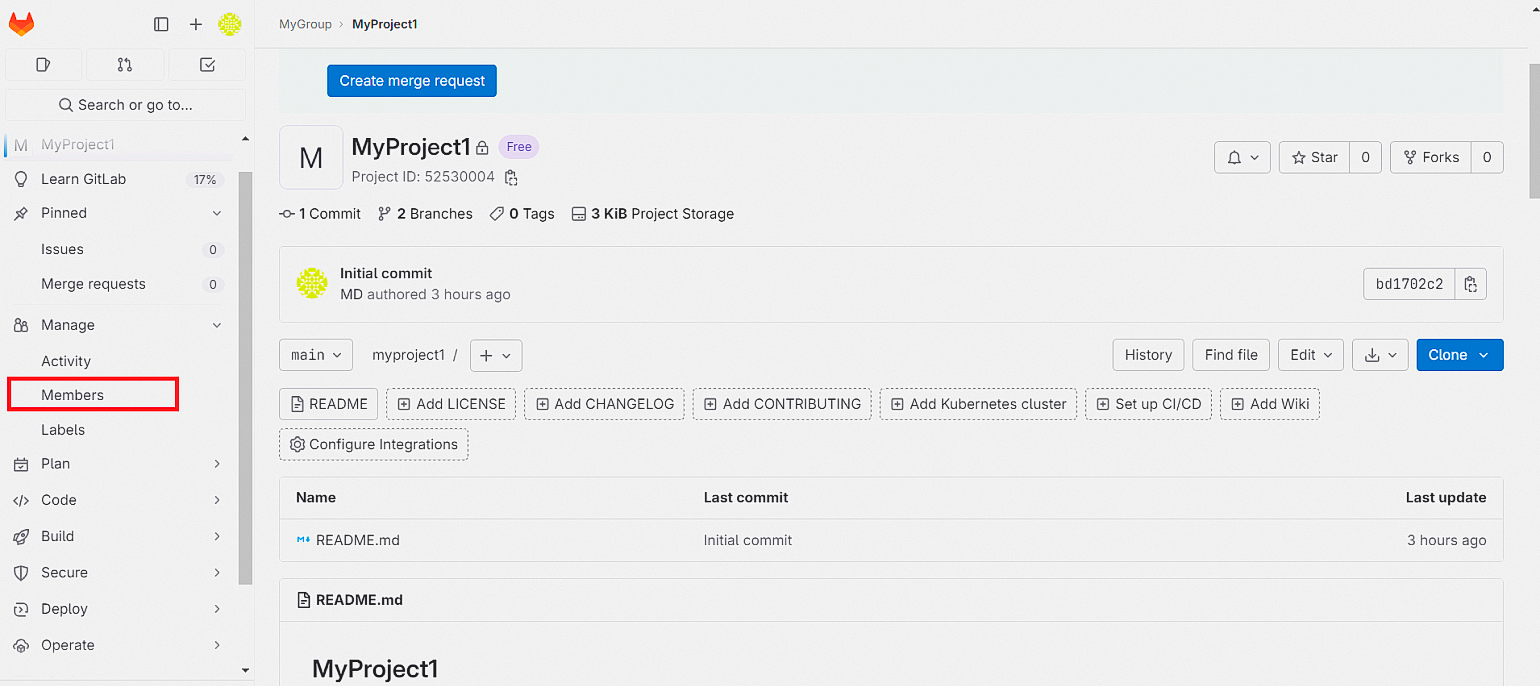The width and height of the screenshot is (1540, 686).
Task: Click the plus create-new icon
Action: pyautogui.click(x=196, y=24)
